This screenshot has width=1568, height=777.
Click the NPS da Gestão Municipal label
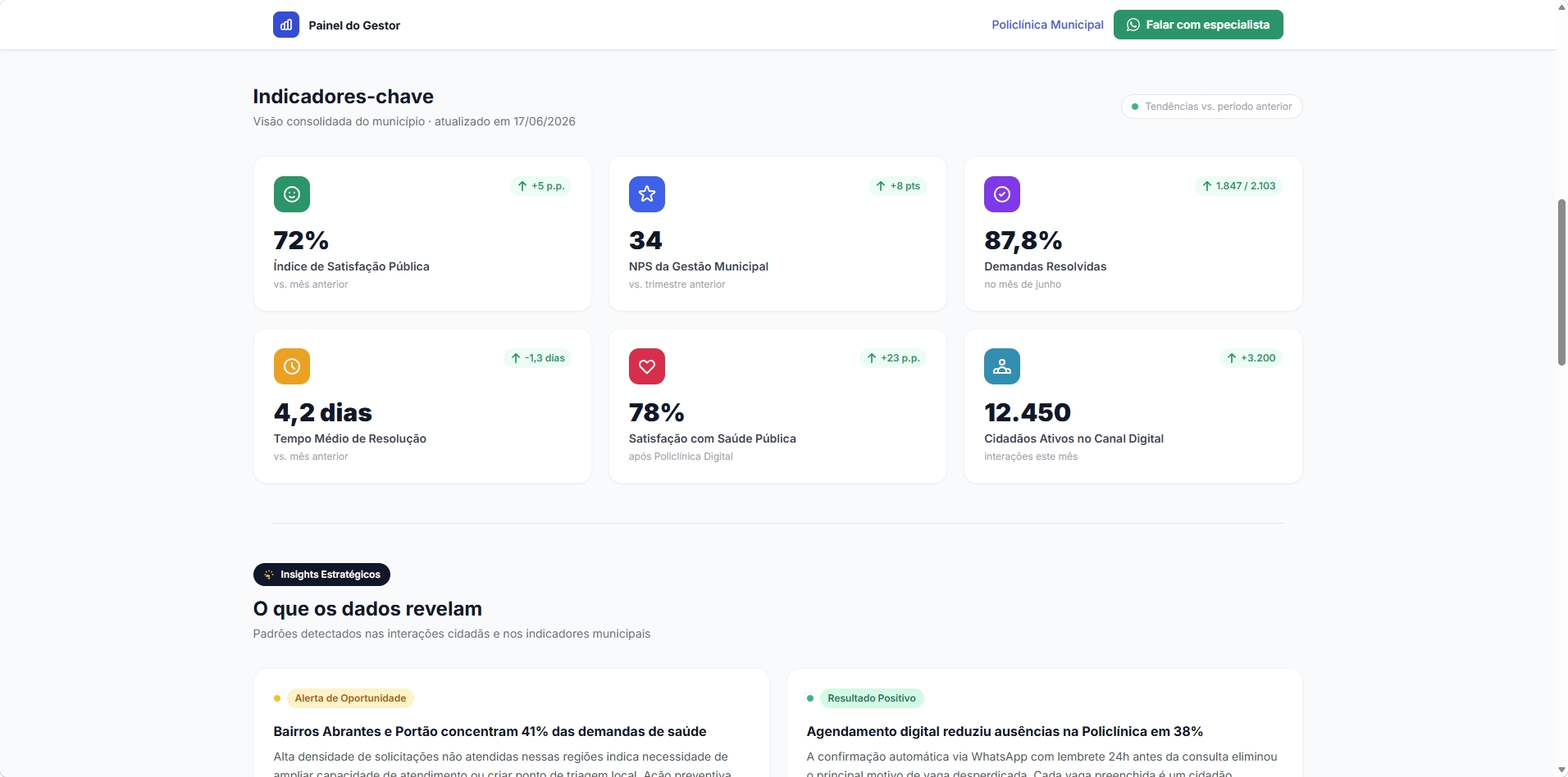699,266
